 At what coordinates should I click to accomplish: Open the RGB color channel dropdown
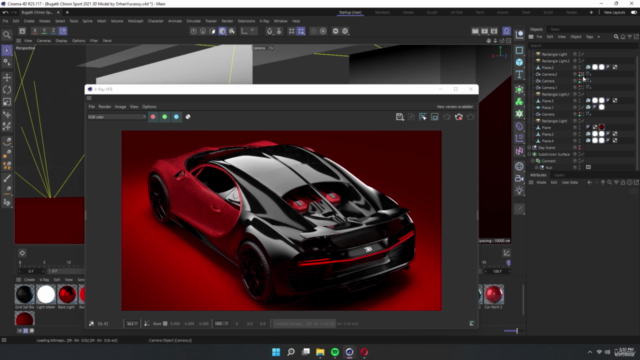tap(117, 117)
